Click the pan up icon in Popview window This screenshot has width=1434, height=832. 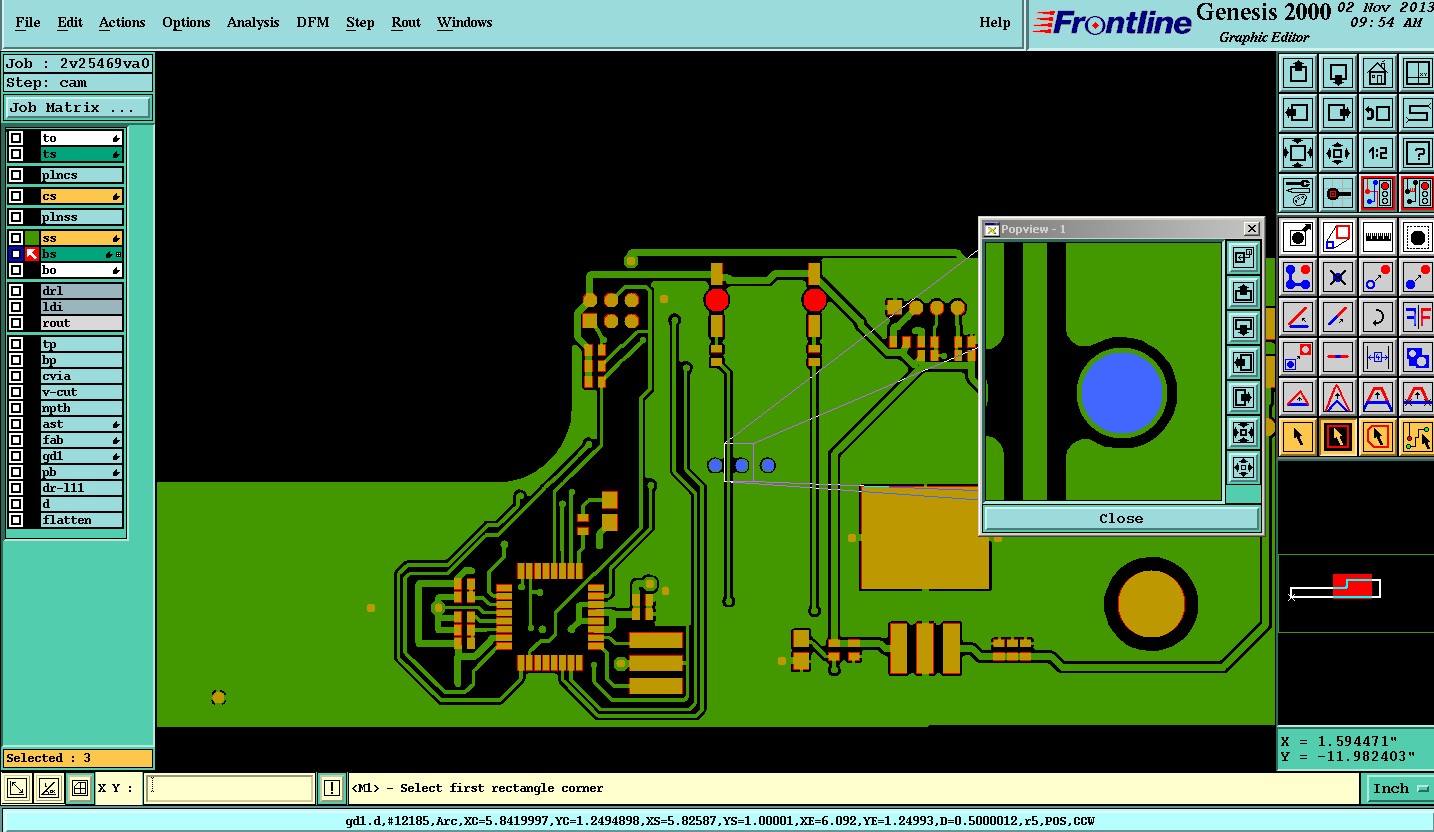pyautogui.click(x=1243, y=292)
